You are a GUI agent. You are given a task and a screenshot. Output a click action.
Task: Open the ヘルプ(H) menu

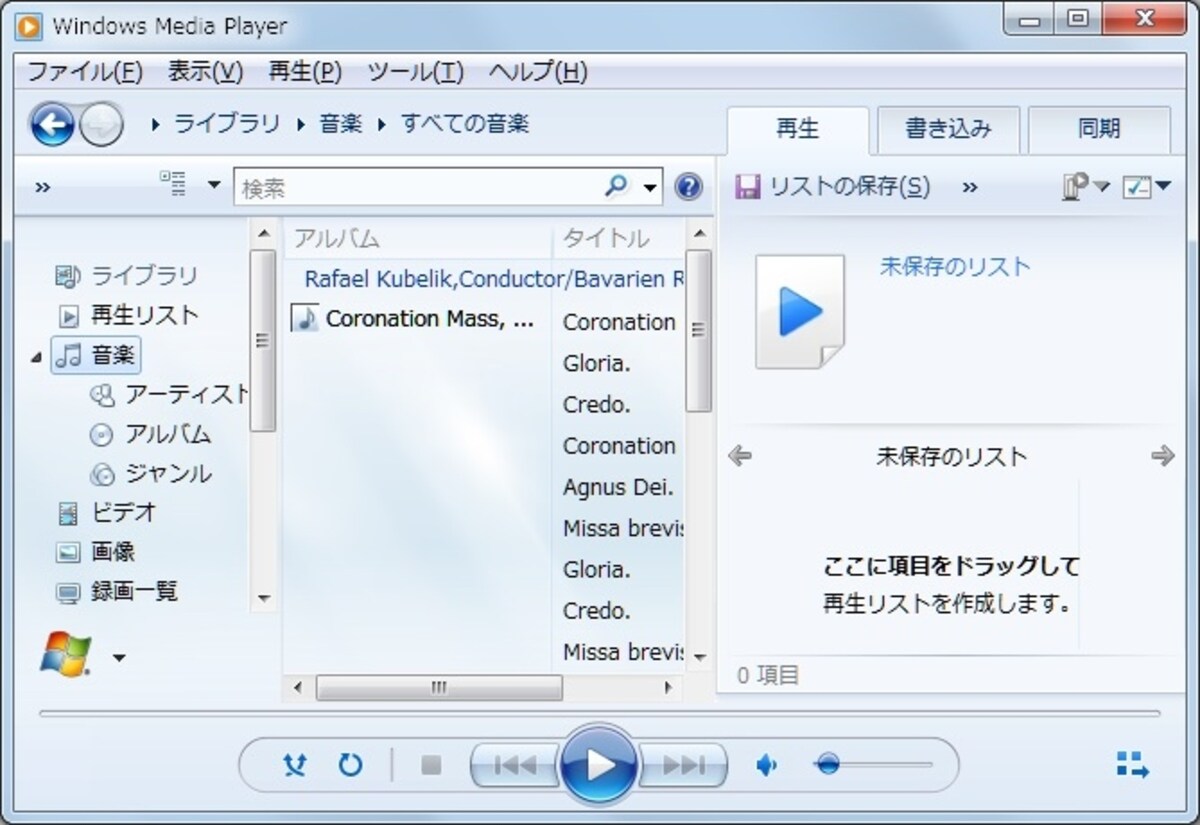click(x=537, y=72)
